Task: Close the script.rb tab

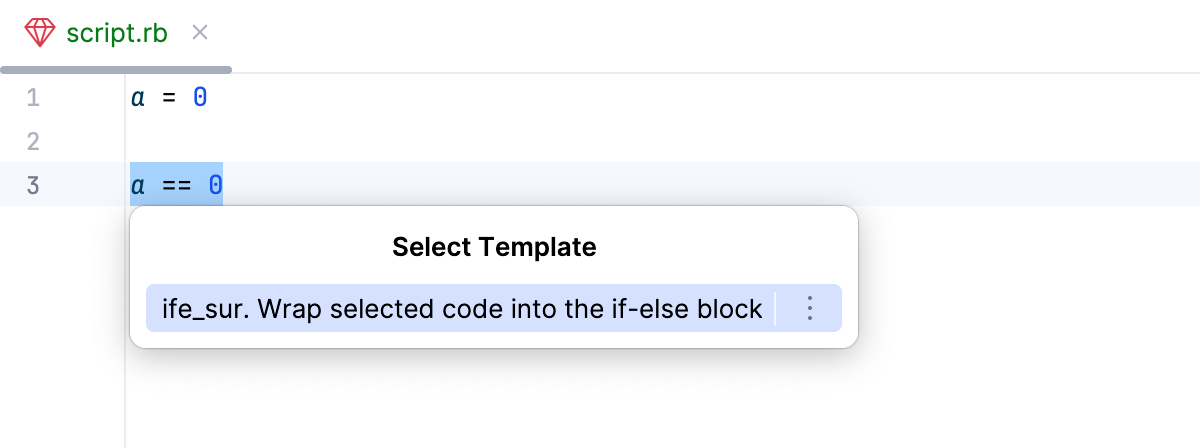Action: click(x=199, y=33)
